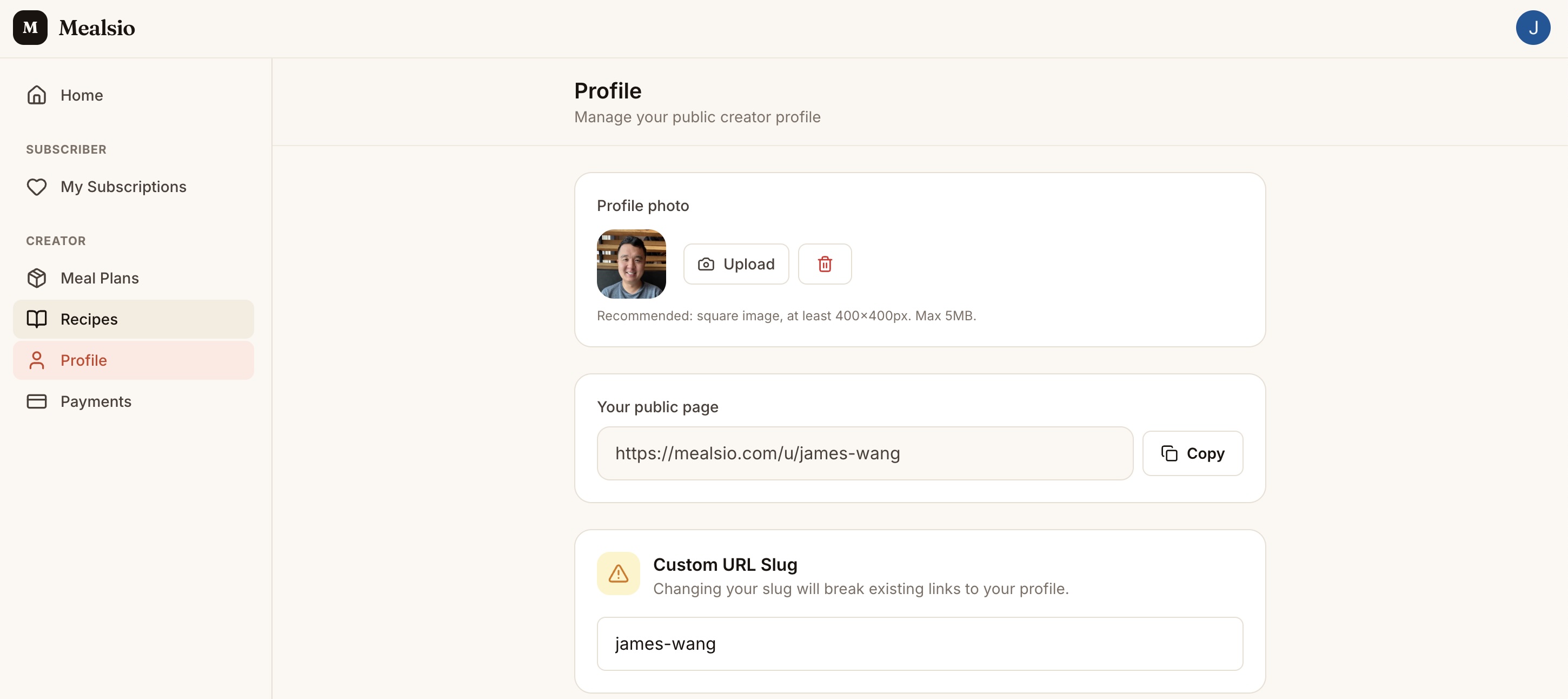The height and width of the screenshot is (699, 1568).
Task: Open the J user avatar menu
Action: [x=1533, y=28]
